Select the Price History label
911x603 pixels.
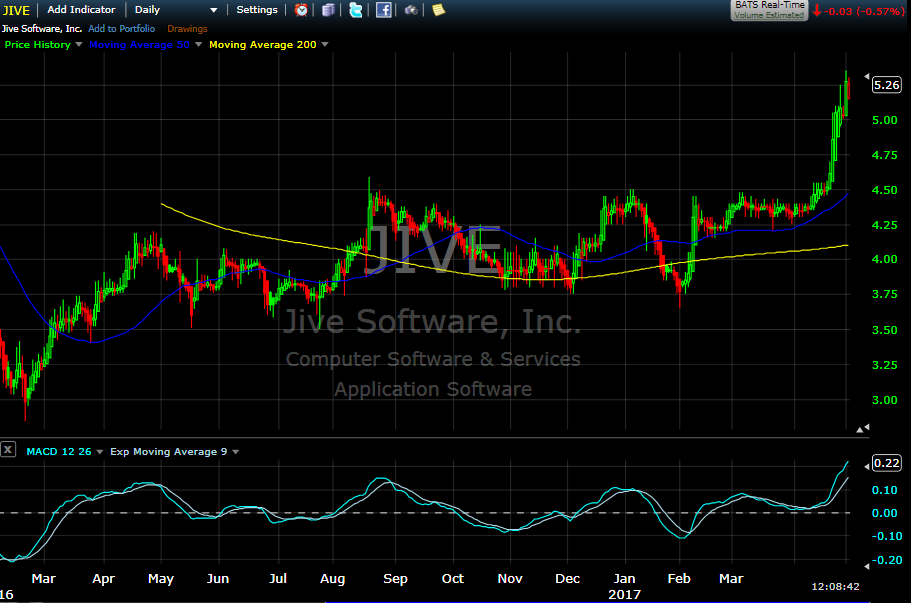[x=38, y=44]
